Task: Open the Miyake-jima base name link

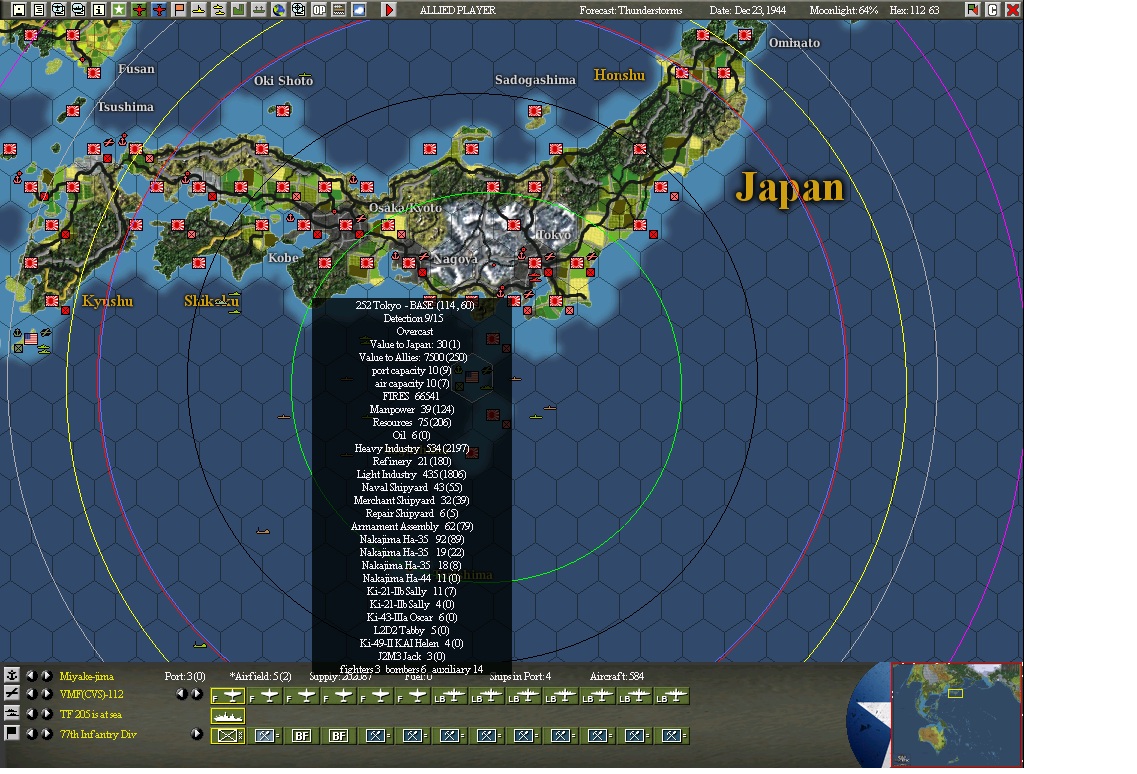Action: pyautogui.click(x=86, y=676)
